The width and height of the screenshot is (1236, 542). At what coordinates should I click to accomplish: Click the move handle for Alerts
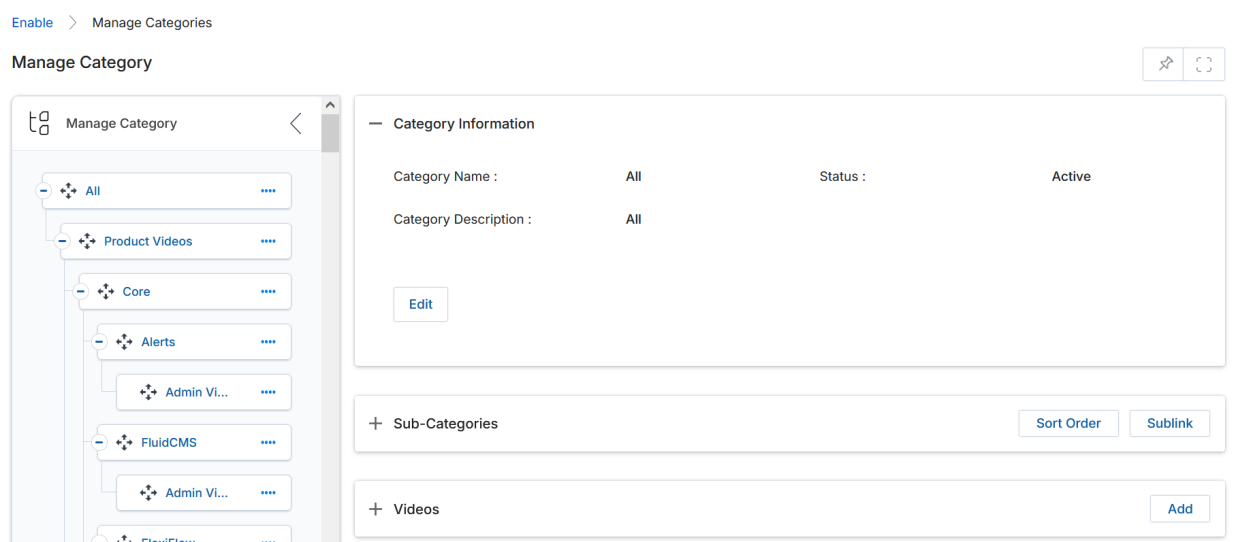[124, 342]
